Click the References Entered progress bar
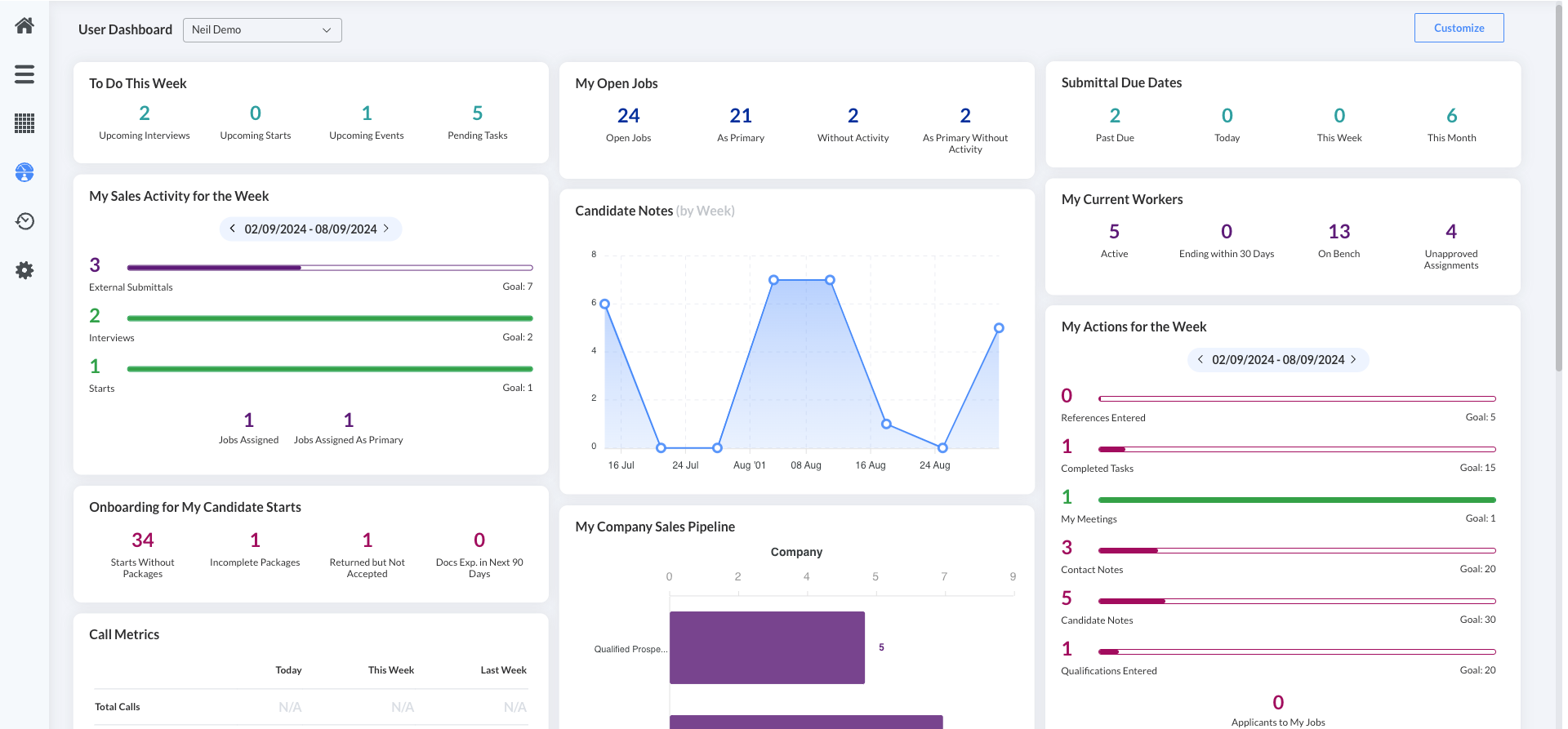 1297,398
